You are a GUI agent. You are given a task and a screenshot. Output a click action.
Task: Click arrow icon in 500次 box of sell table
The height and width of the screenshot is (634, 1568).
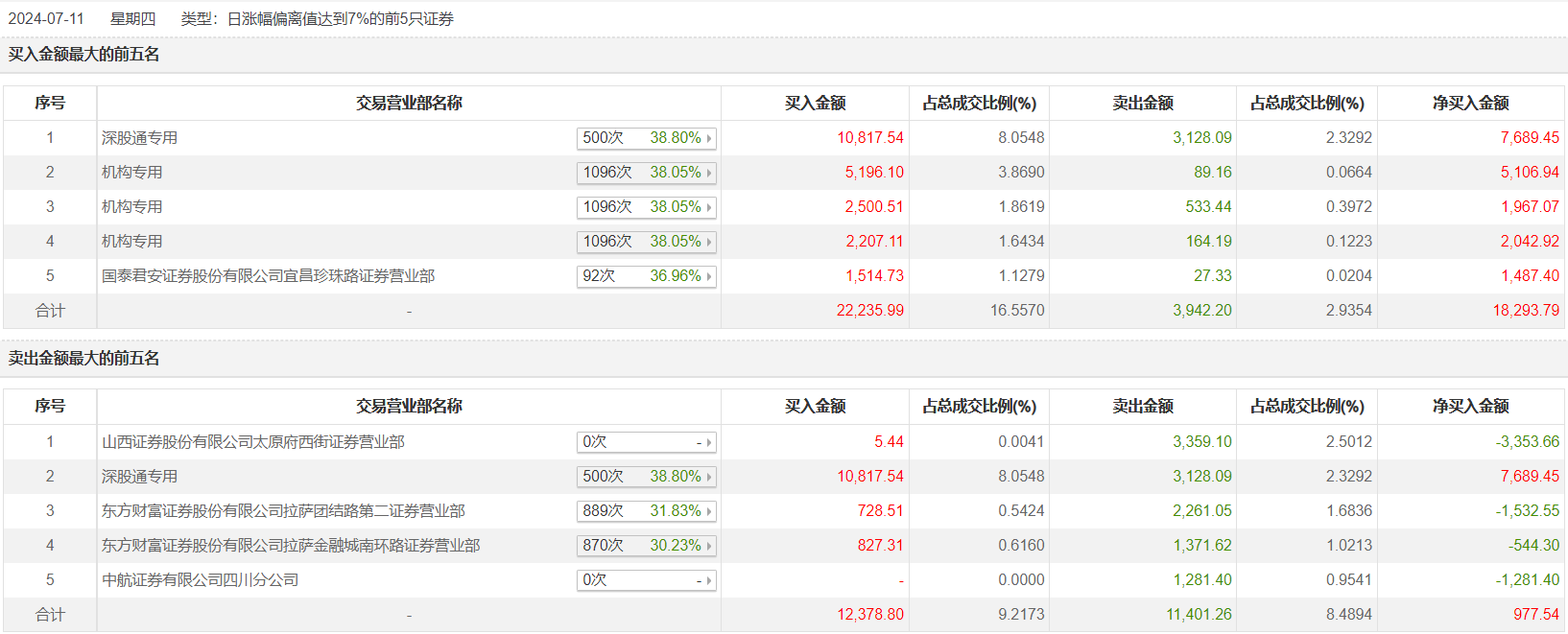(709, 478)
